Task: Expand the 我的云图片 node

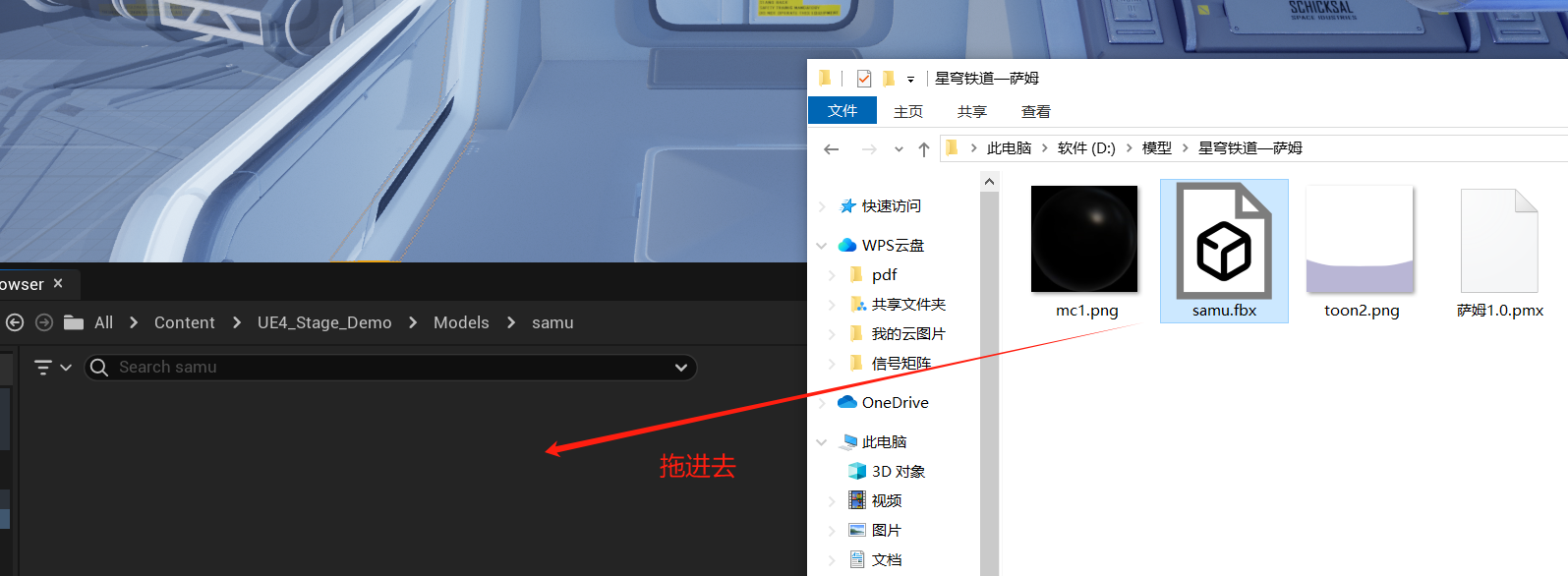Action: (x=832, y=333)
